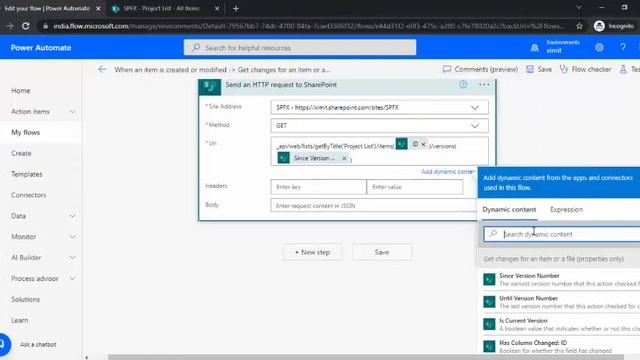Go to Home in sidebar
Image resolution: width=640 pixels, height=360 pixels.
point(21,91)
